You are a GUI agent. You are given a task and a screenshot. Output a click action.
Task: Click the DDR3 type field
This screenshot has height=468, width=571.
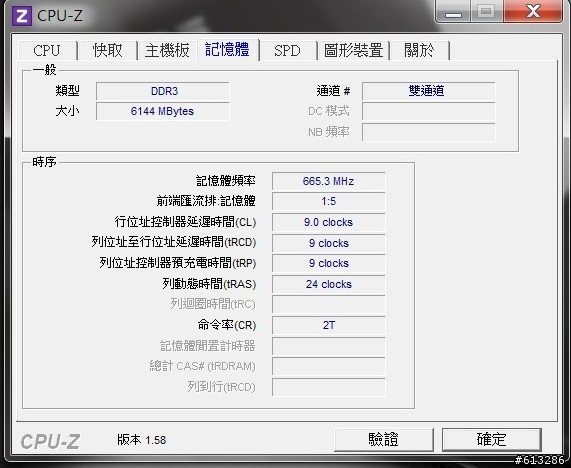coord(163,91)
